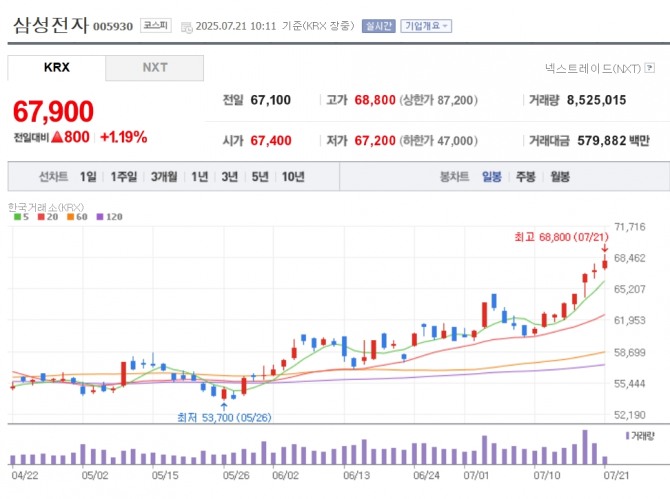This screenshot has height=499, width=670.
Task: Click the purple 거래량 volume legend icon
Action: tap(629, 436)
